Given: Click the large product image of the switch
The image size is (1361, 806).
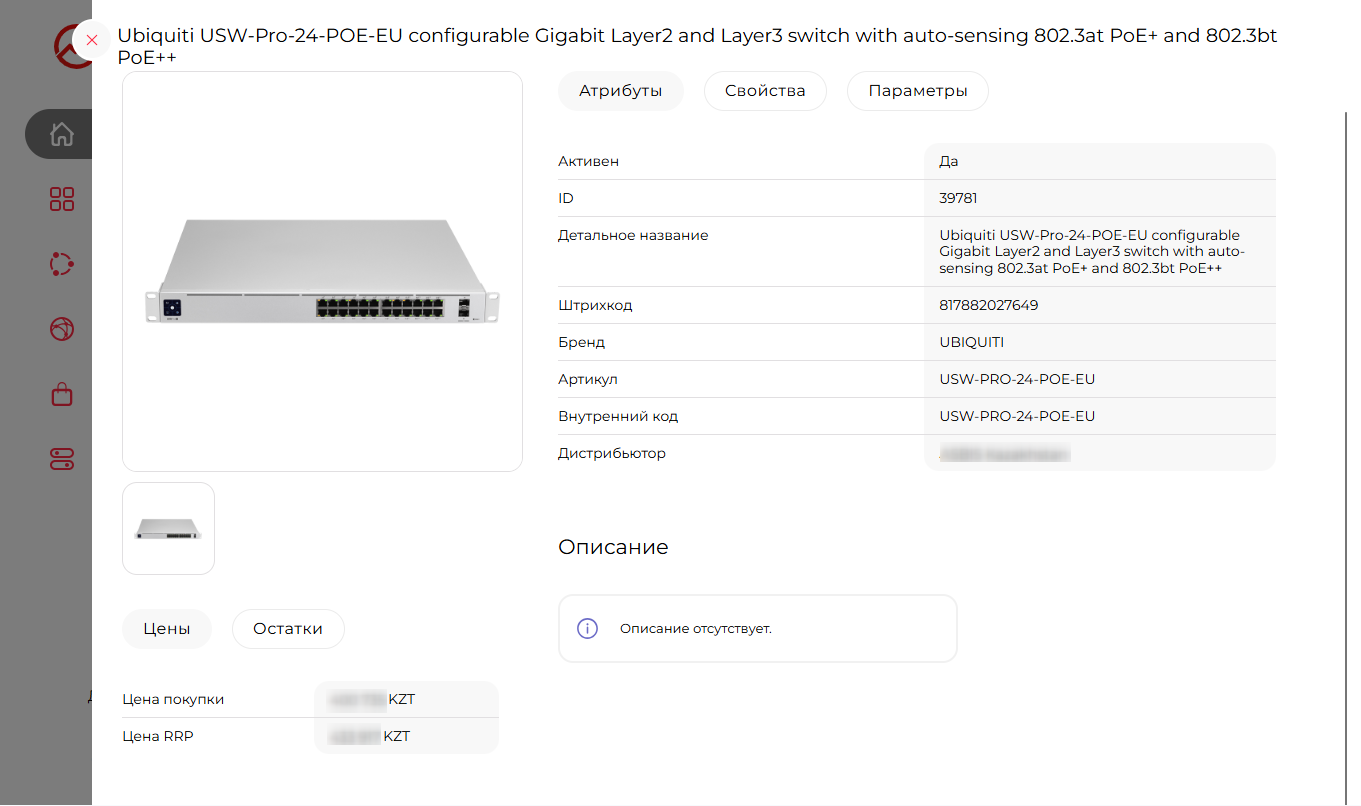Looking at the screenshot, I should [322, 271].
